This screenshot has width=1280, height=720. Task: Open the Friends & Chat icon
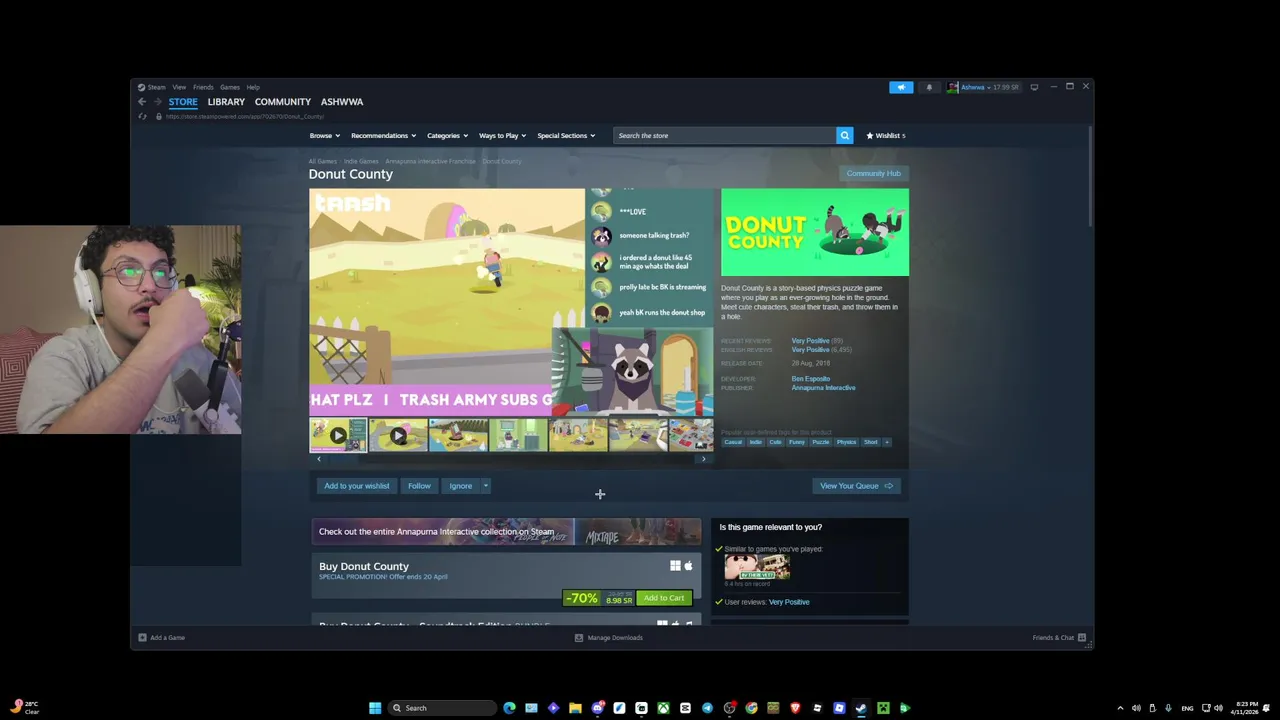point(1082,637)
